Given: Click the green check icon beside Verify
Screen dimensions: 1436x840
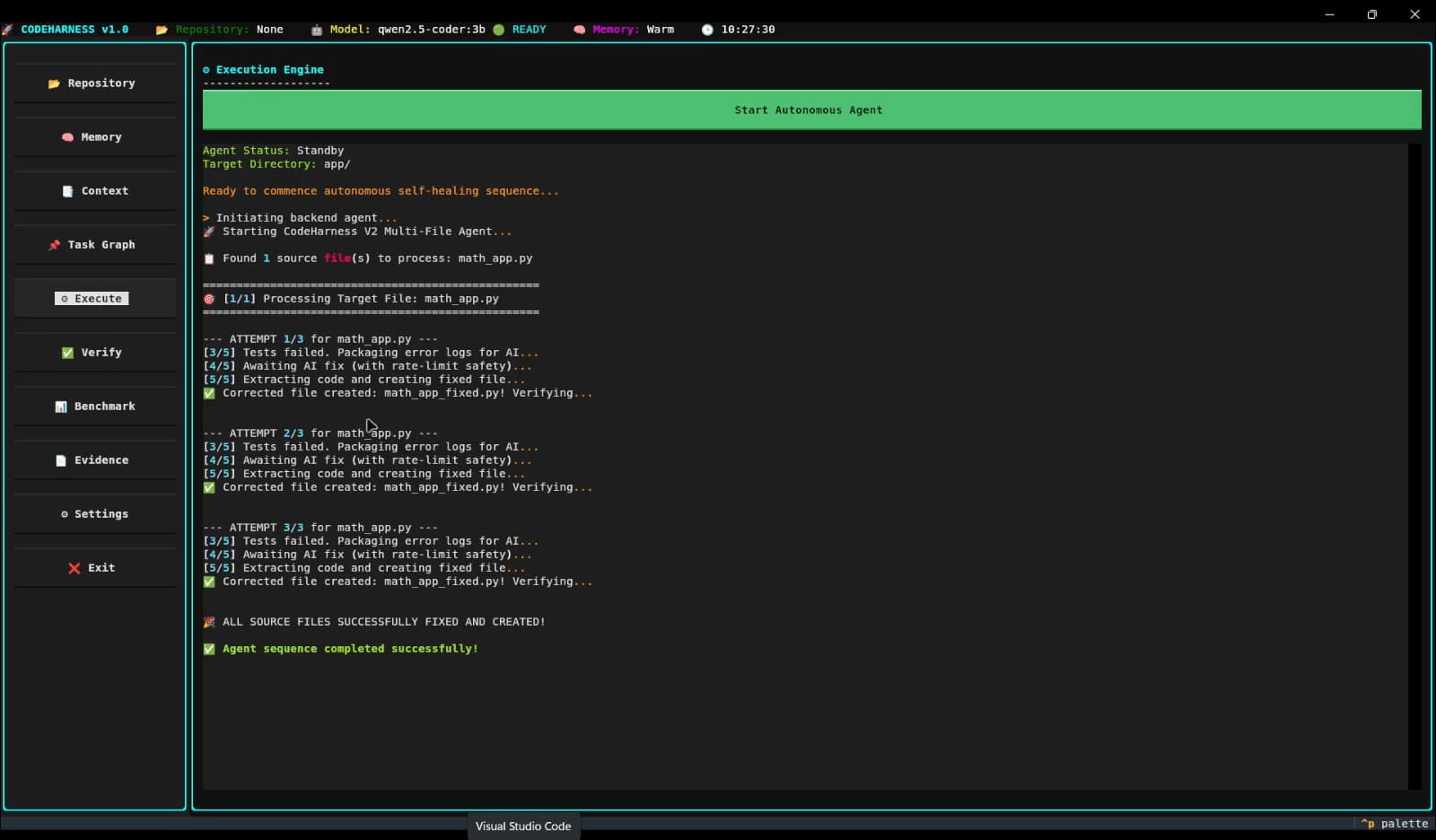Looking at the screenshot, I should point(67,353).
